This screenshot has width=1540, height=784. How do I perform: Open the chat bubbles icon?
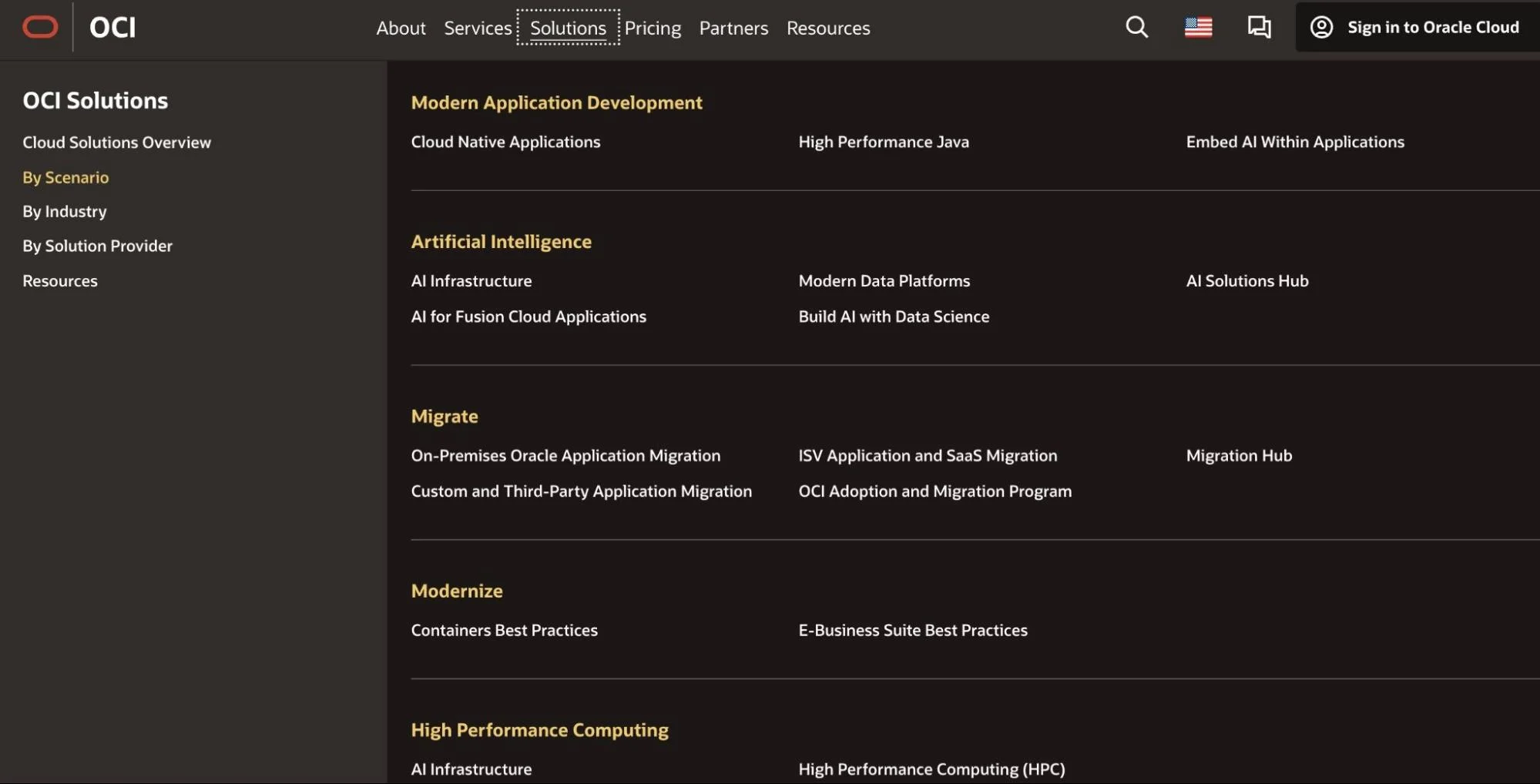(x=1259, y=27)
